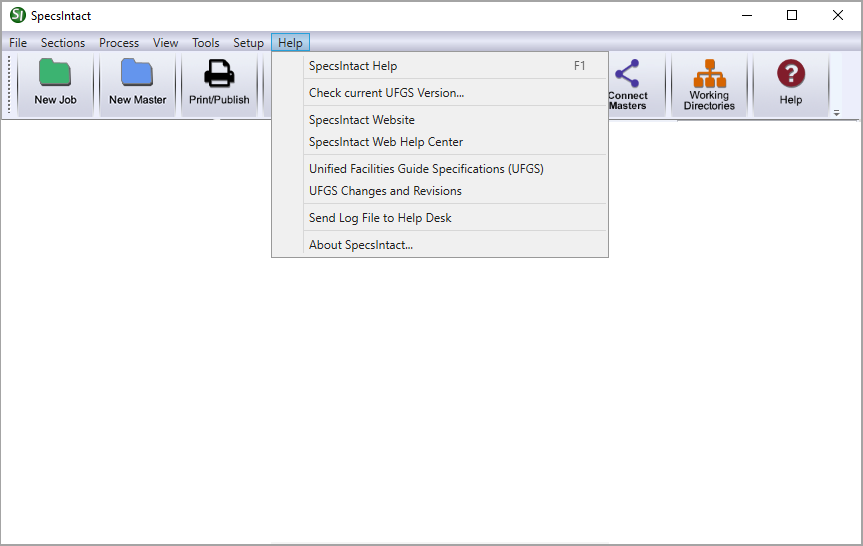Maximize the SpecsIntact window
The height and width of the screenshot is (546, 863).
click(792, 15)
